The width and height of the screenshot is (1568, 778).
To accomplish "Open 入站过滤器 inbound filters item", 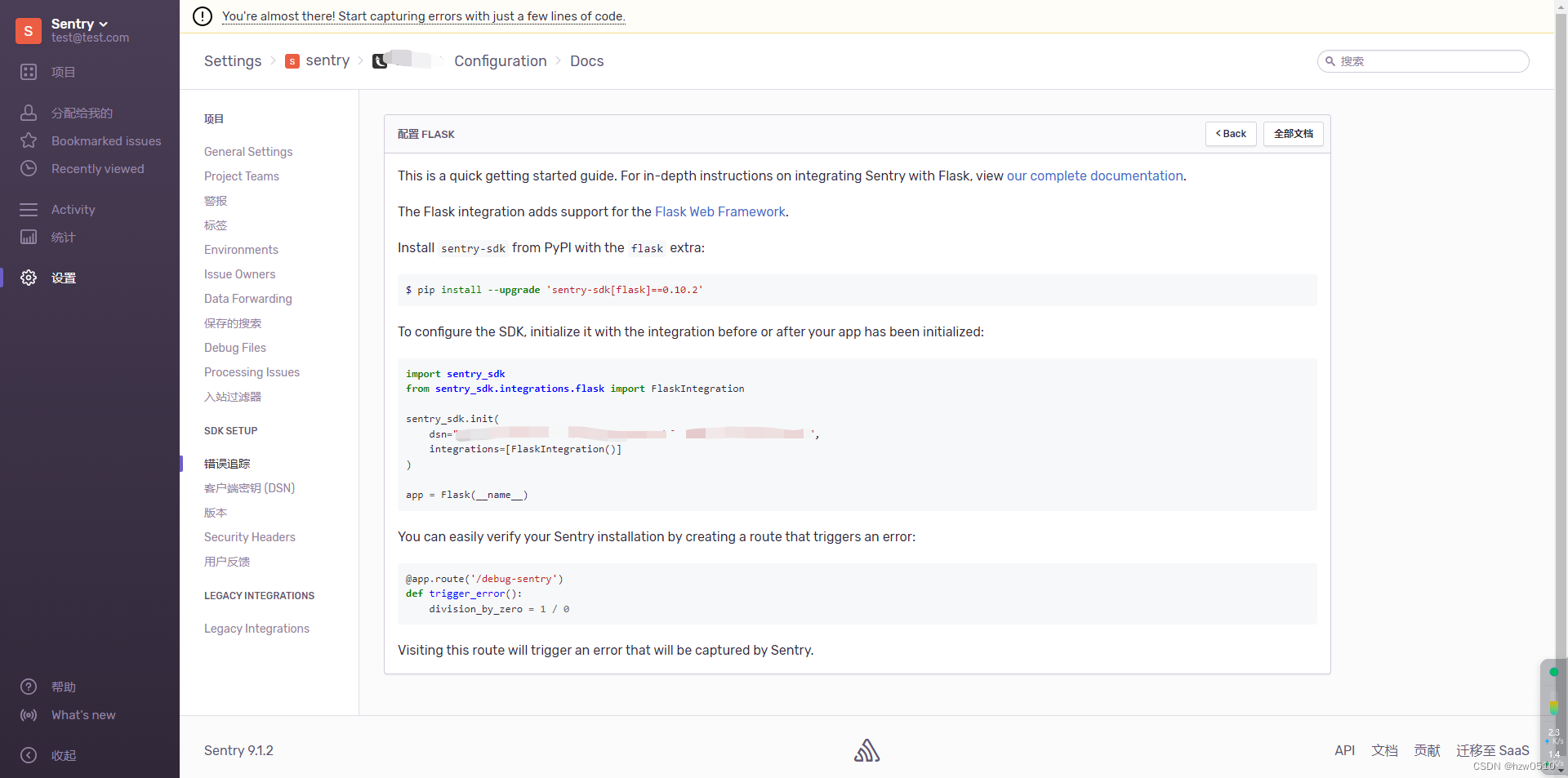I will point(233,397).
